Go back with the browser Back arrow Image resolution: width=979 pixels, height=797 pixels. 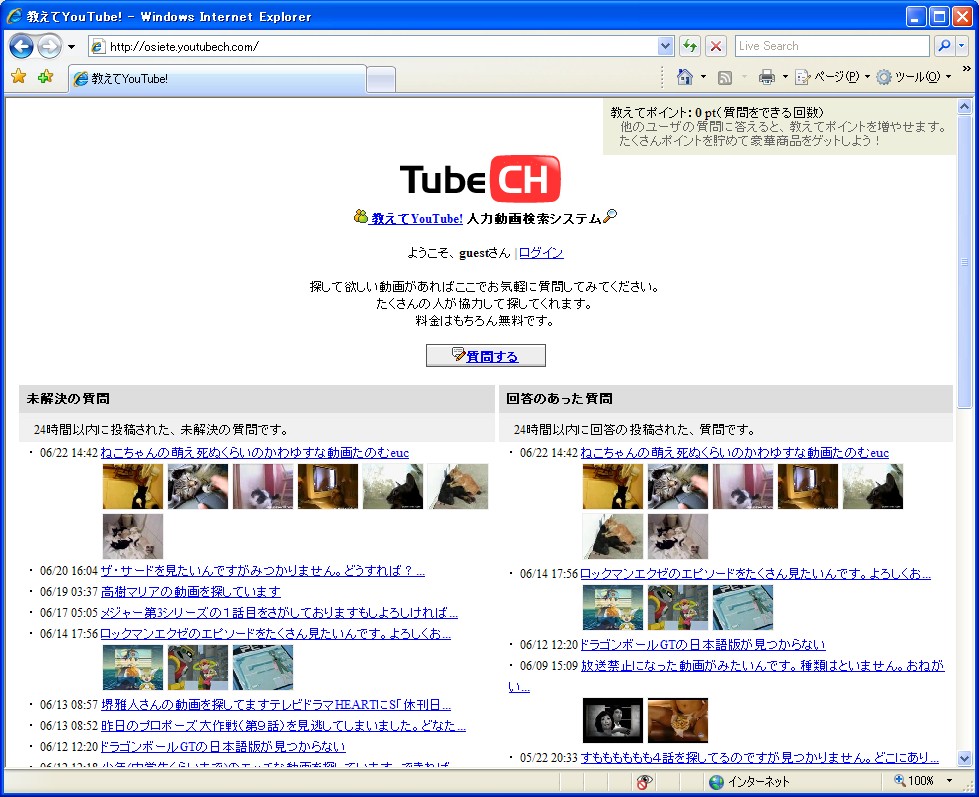[x=21, y=46]
